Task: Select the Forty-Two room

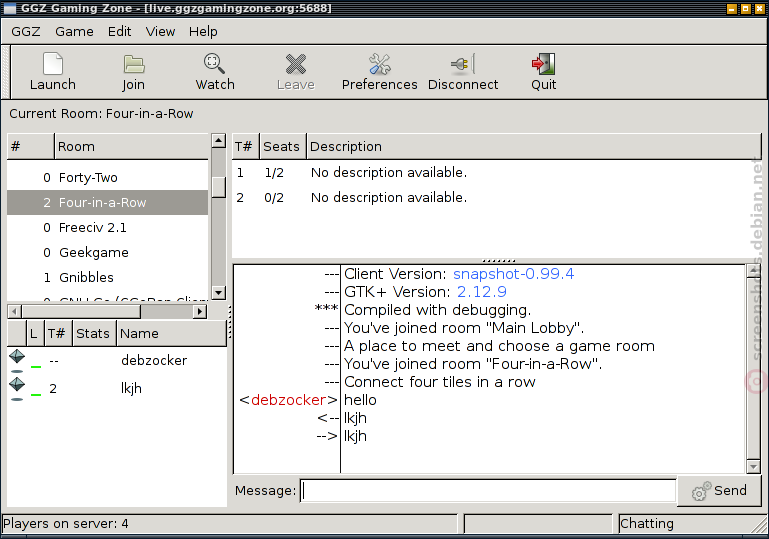Action: tap(108, 178)
